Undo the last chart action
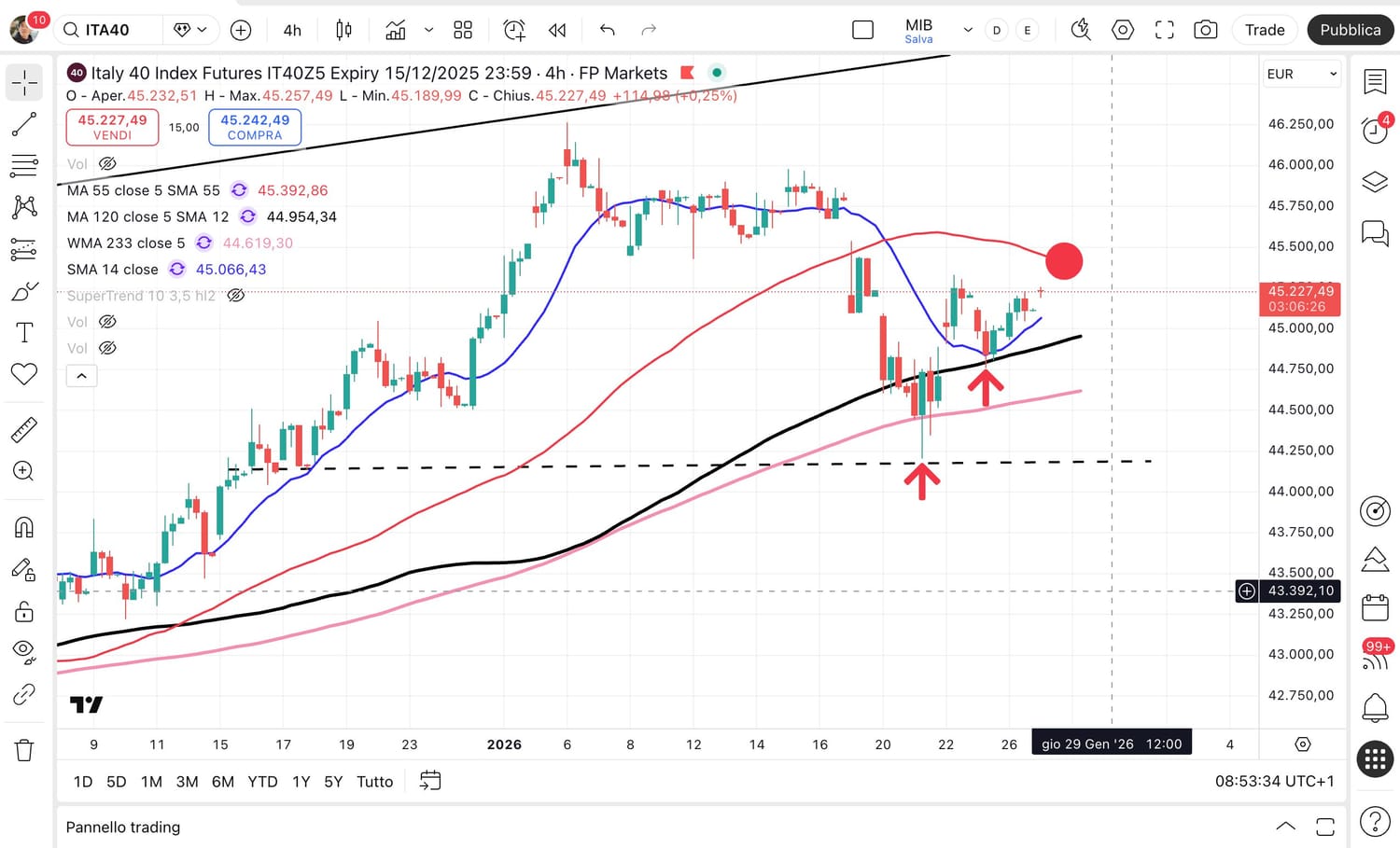Viewport: 1400px width, 848px height. point(608,30)
